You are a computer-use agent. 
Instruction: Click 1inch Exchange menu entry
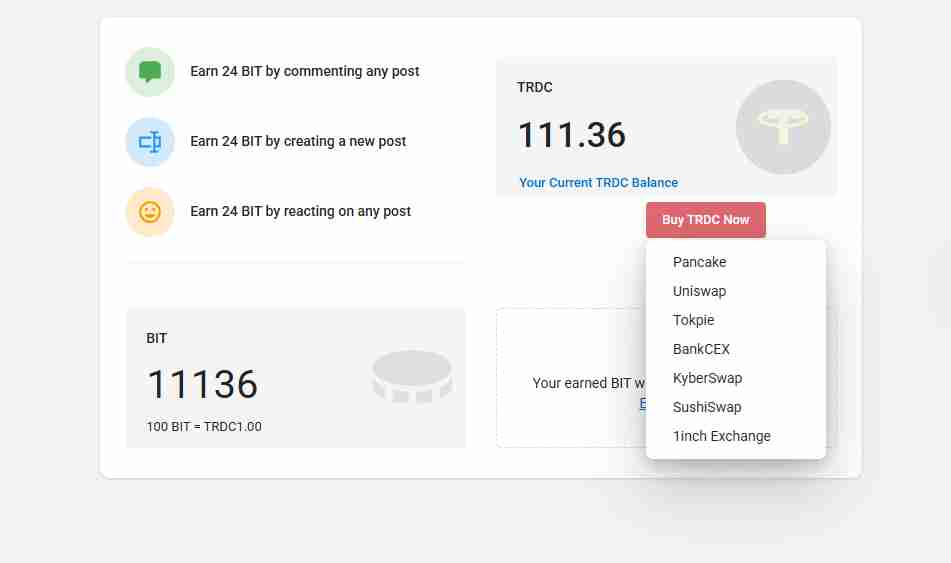click(722, 436)
